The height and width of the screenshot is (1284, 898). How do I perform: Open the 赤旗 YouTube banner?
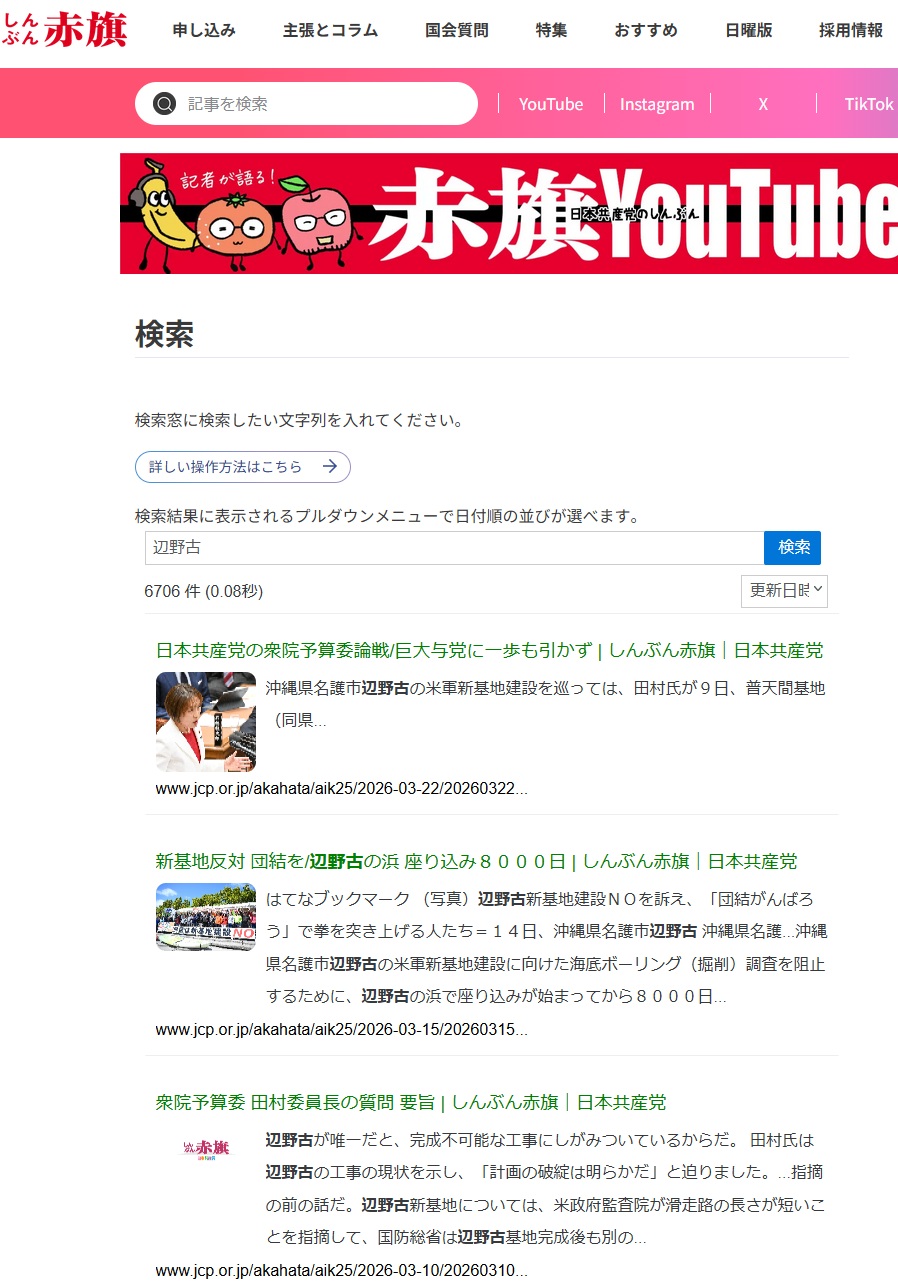click(x=509, y=213)
